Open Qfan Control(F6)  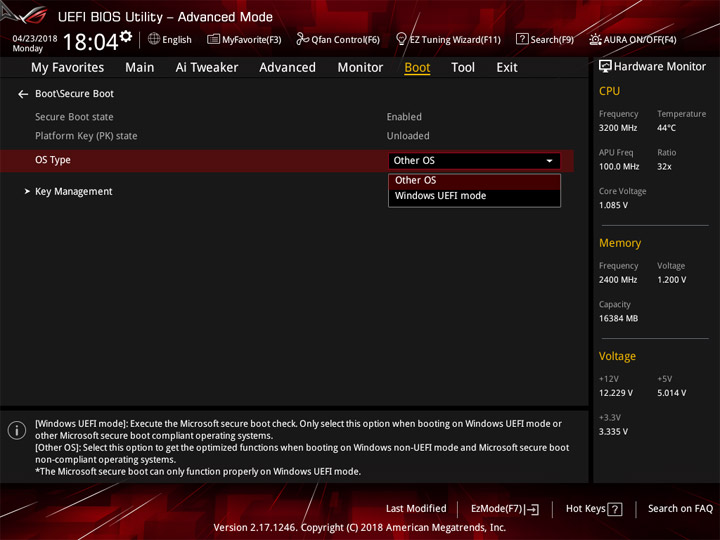[x=338, y=39]
